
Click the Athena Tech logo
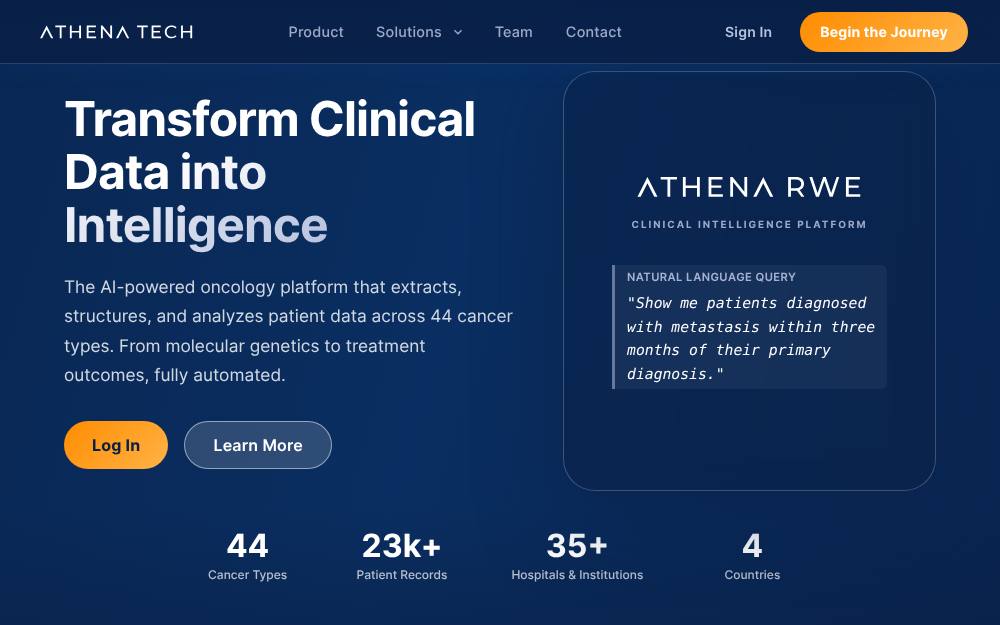pyautogui.click(x=117, y=32)
